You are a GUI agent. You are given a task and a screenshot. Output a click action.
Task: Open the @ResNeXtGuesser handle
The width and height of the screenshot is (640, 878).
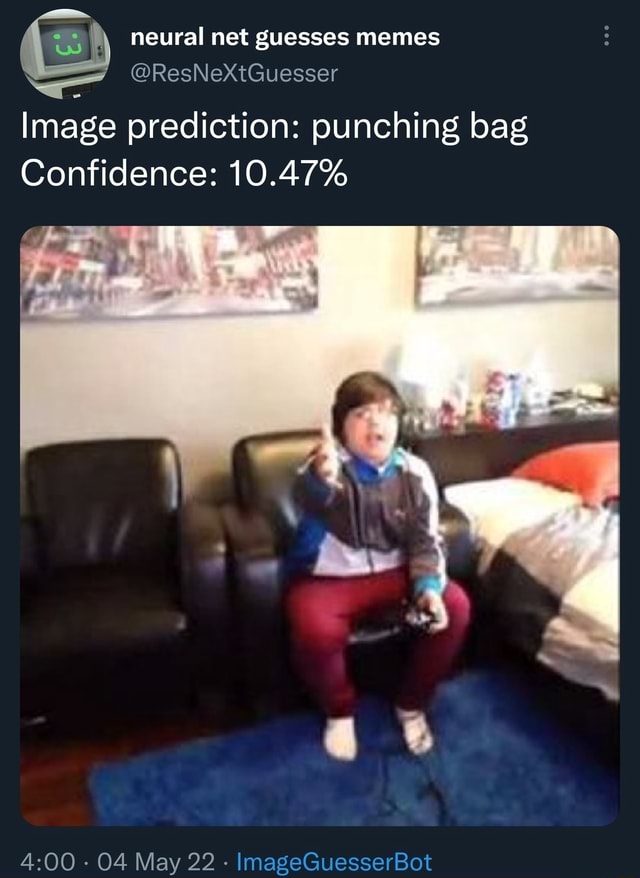tap(234, 73)
